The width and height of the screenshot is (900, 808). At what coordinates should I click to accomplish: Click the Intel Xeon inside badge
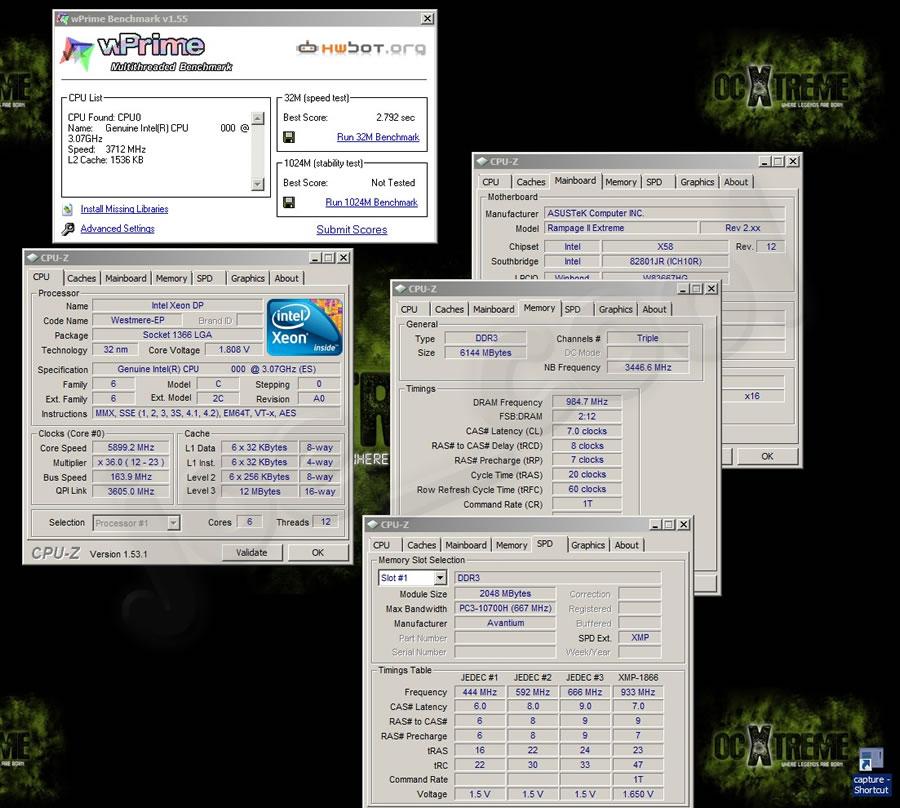point(304,327)
